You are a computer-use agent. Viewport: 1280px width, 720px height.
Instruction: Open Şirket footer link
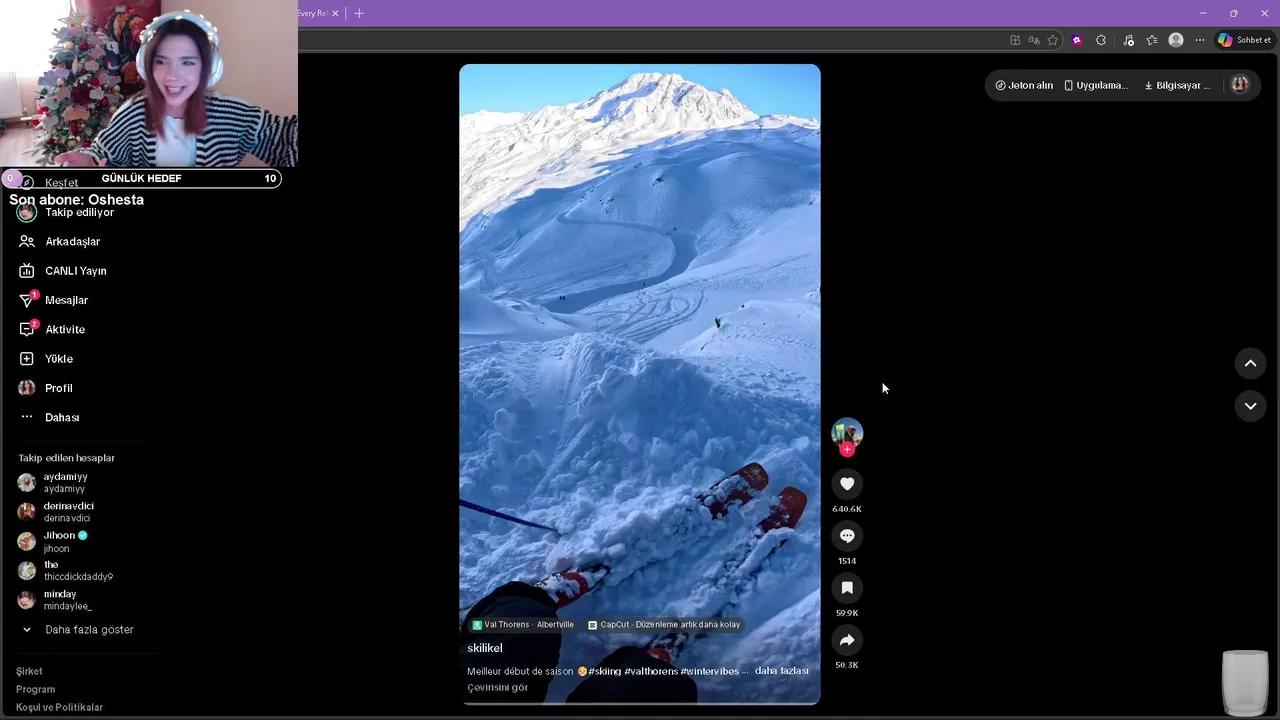click(x=29, y=672)
